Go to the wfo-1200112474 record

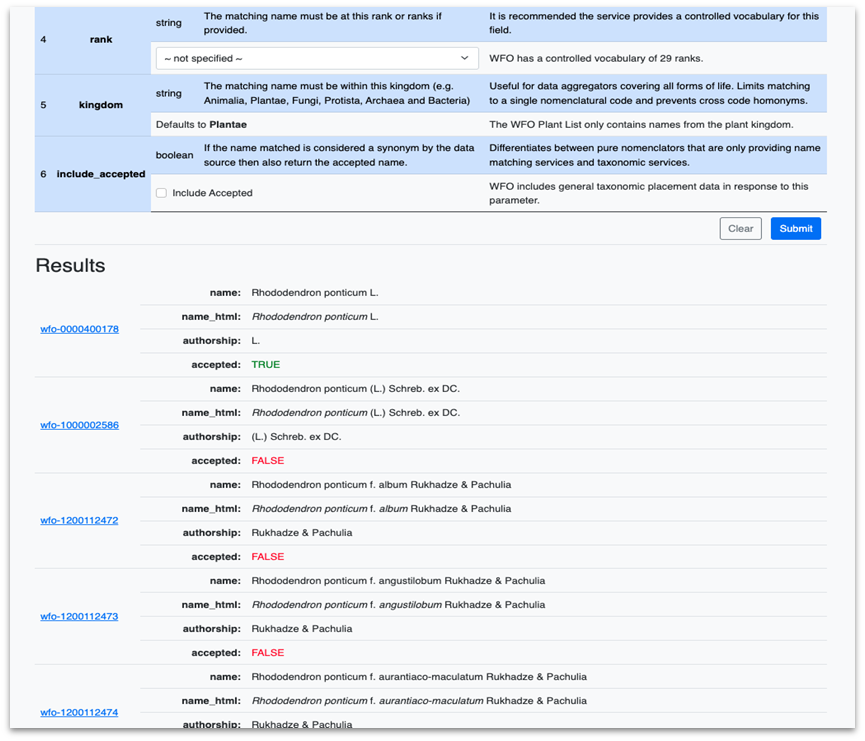[x=79, y=712]
